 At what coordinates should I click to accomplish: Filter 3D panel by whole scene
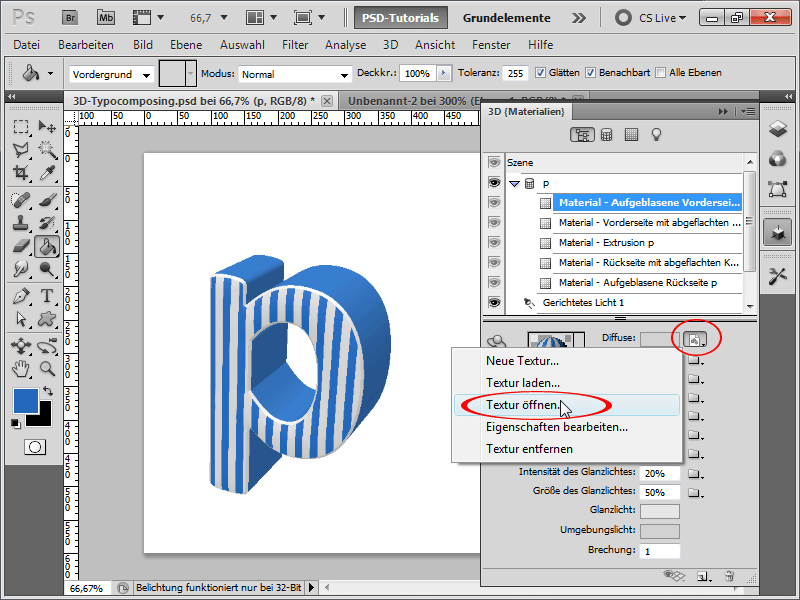[582, 135]
